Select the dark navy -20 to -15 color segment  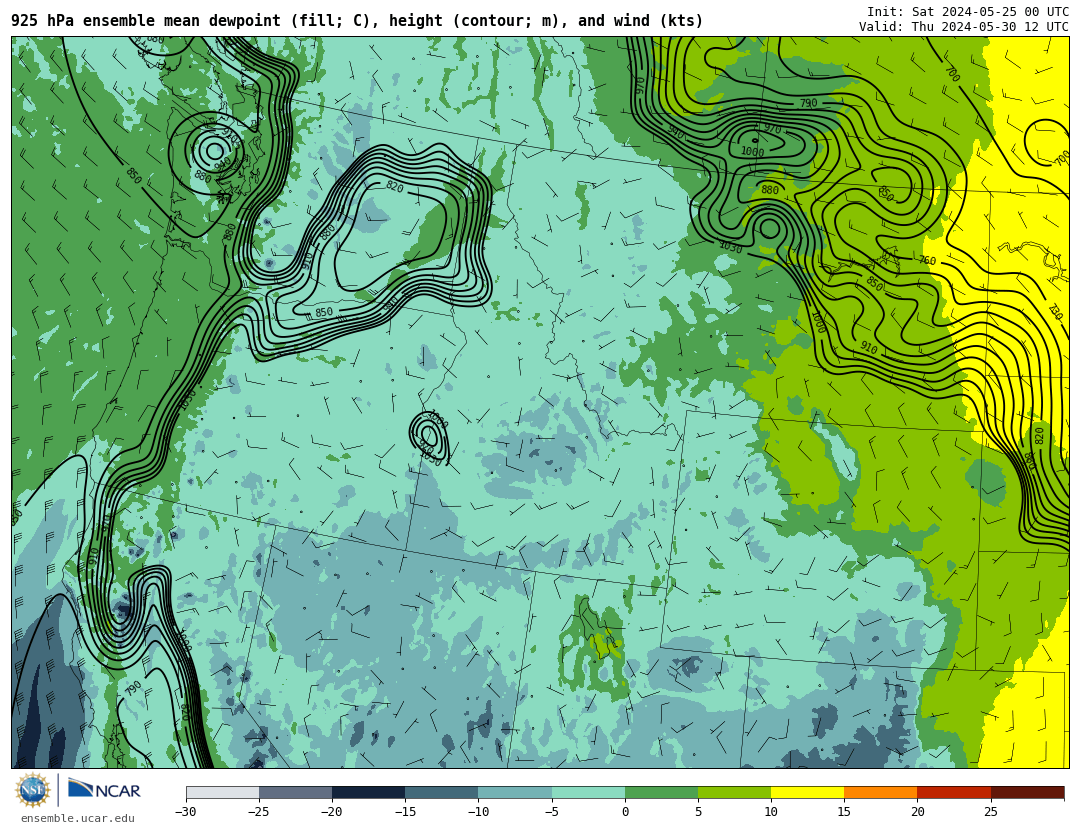pyautogui.click(x=368, y=792)
